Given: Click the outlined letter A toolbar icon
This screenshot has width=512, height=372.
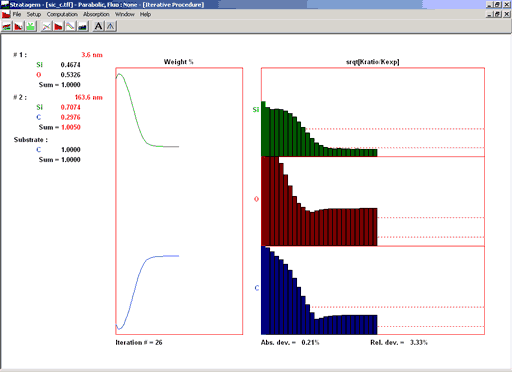Looking at the screenshot, I should coord(111,26).
